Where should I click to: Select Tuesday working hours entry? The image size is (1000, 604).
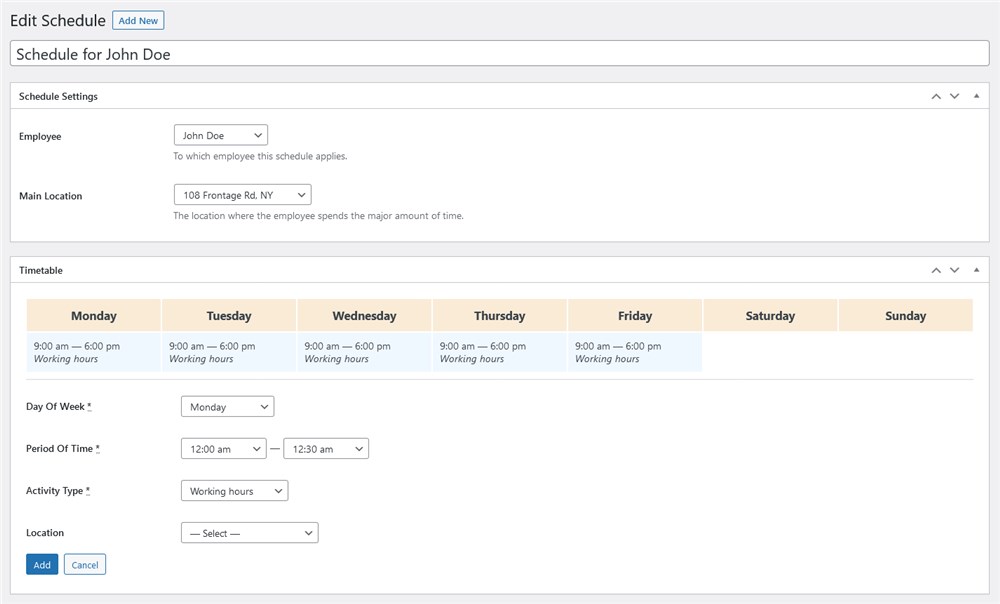[x=228, y=352]
